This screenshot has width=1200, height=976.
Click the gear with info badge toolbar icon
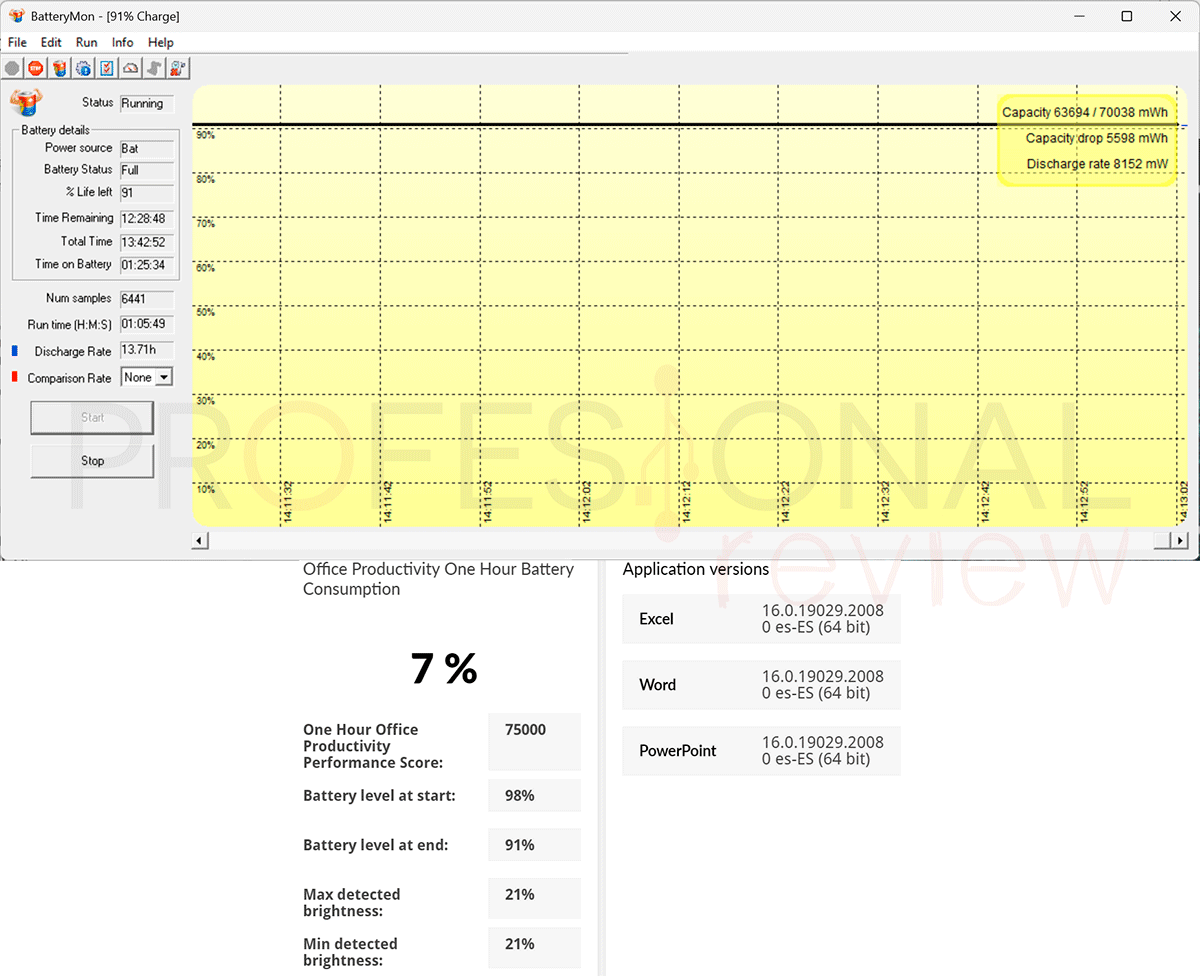tap(84, 68)
